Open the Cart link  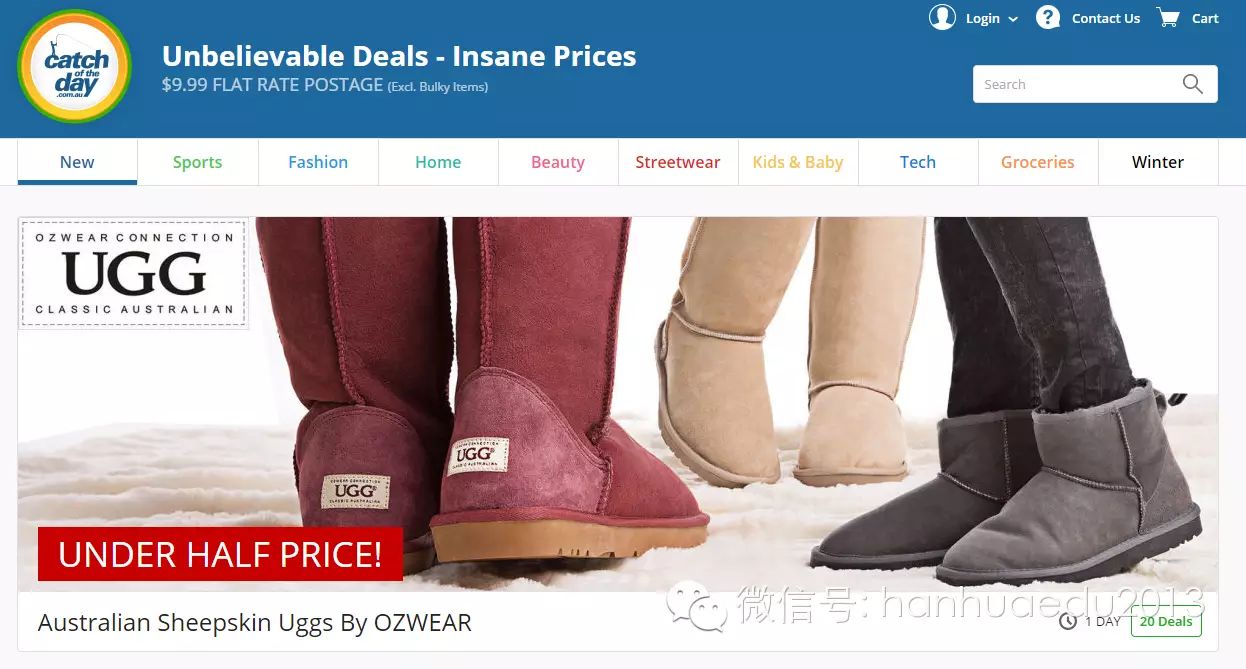point(1205,19)
